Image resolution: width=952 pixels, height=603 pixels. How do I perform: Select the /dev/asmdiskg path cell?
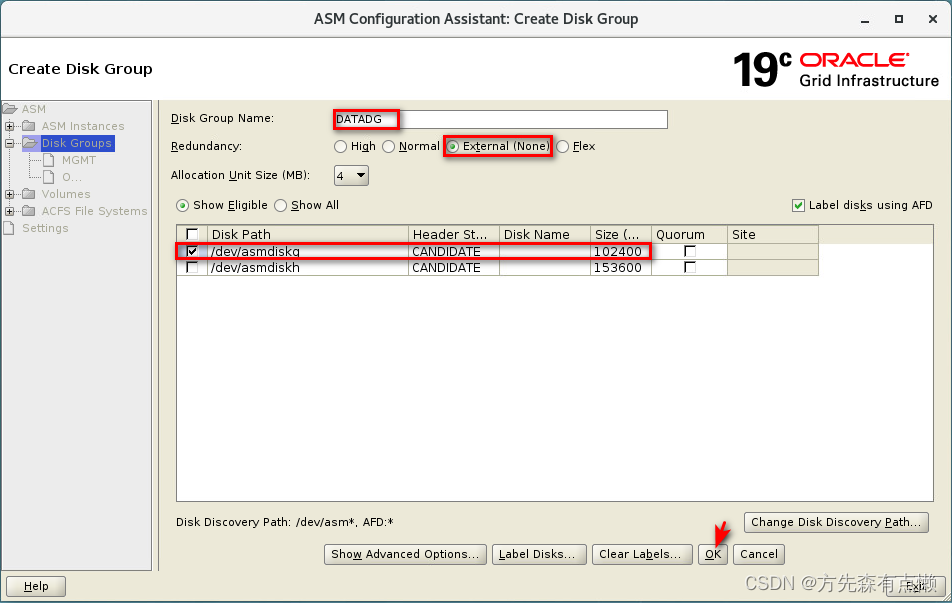[x=308, y=251]
